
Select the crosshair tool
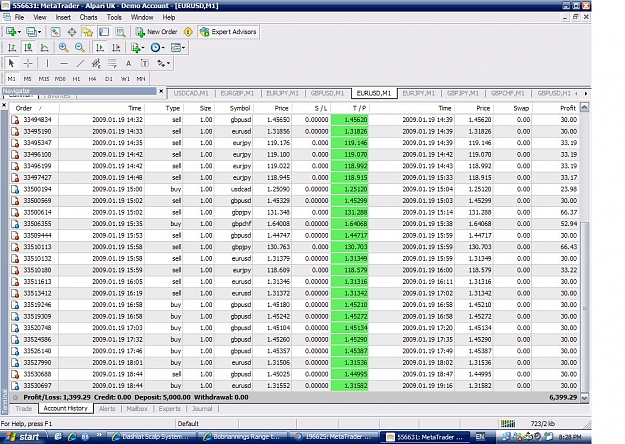[28, 63]
